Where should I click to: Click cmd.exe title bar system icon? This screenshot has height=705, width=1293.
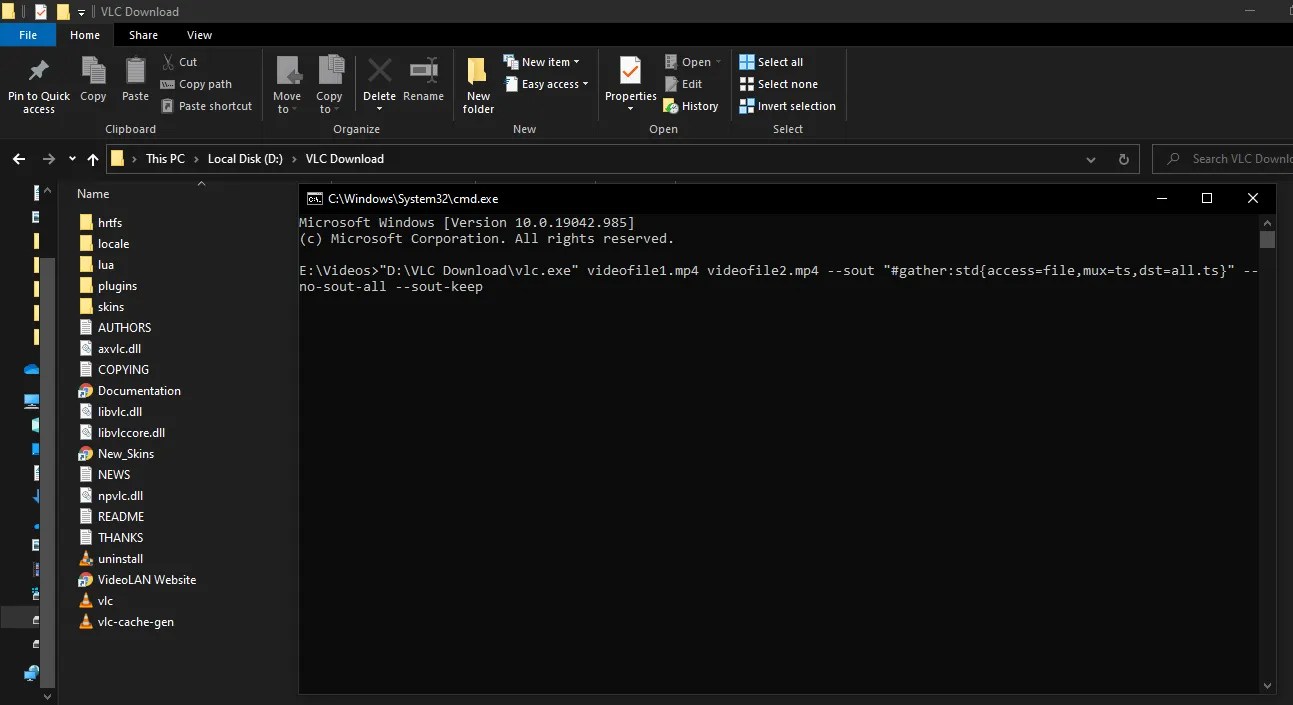(314, 199)
